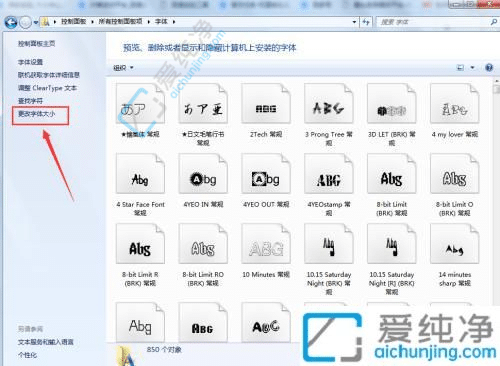500x366 pixels.
Task: Select the 10.15 Saturday Night [R] (BRK) font icon
Action: [392, 244]
